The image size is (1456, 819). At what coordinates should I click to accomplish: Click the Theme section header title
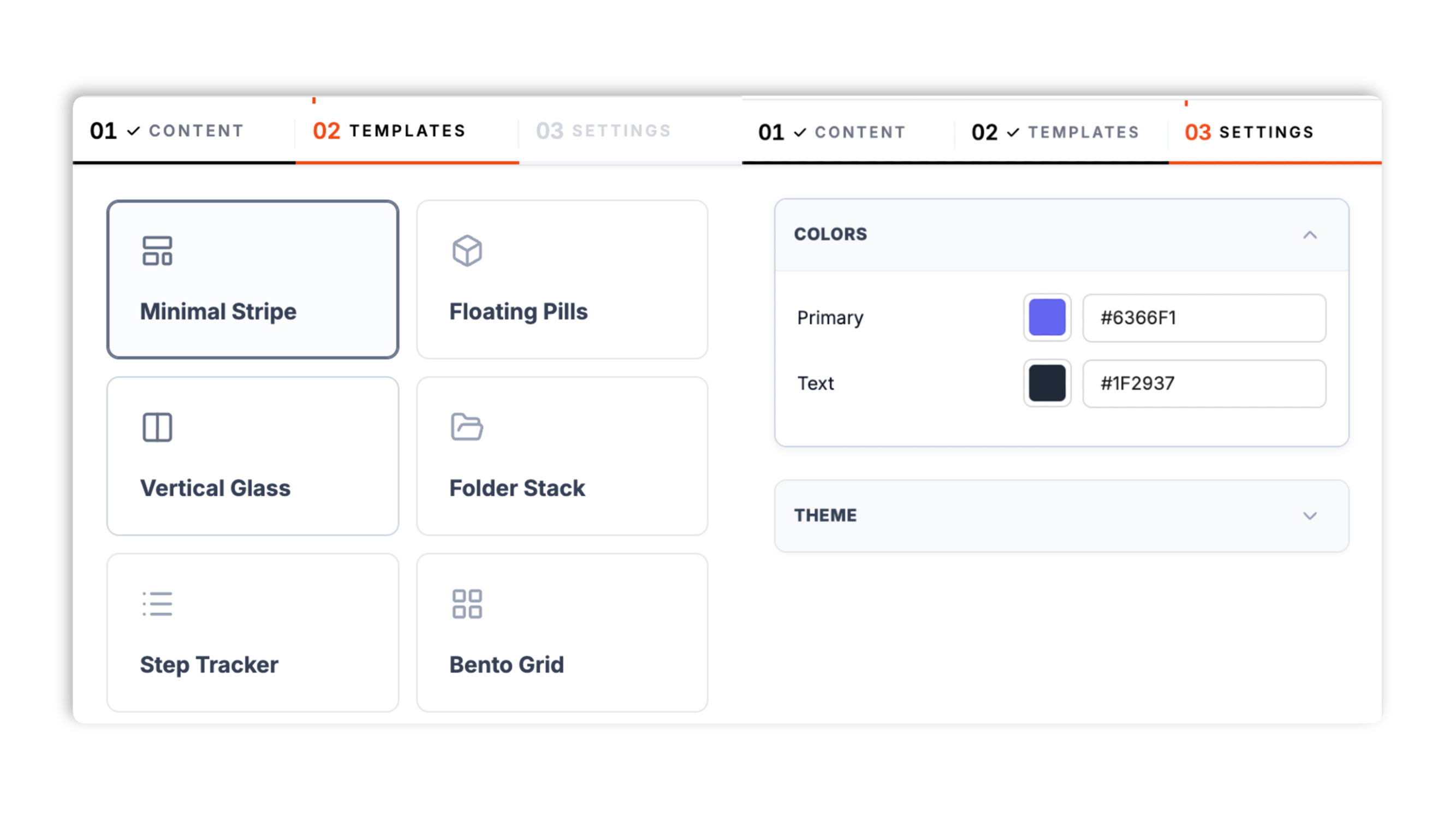(825, 515)
